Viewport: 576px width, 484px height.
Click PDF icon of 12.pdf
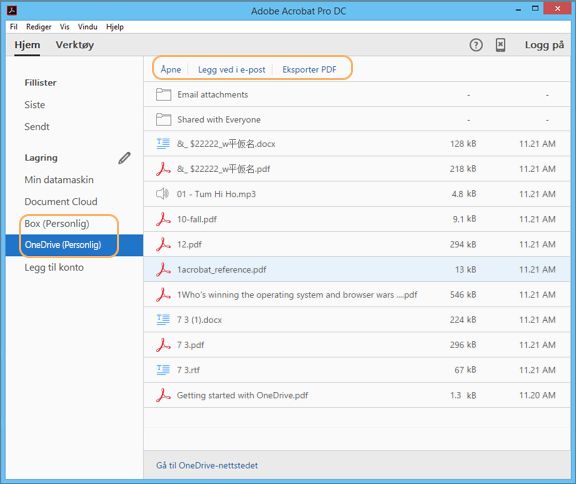tap(163, 244)
